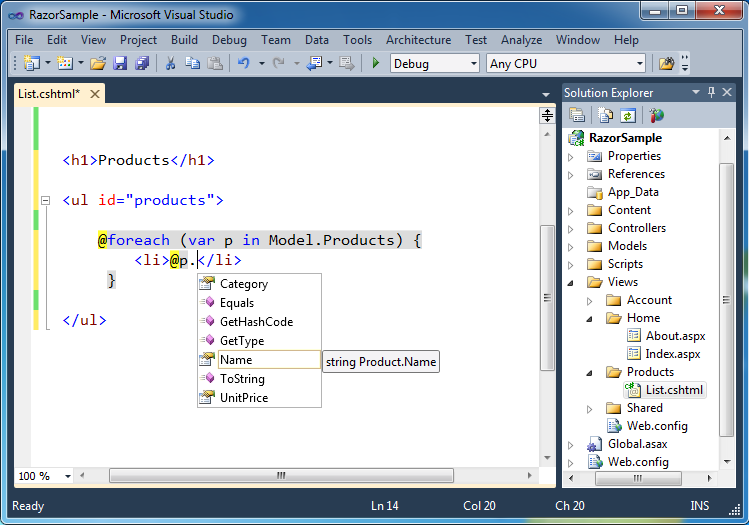Select the RazorSample project node
This screenshot has width=749, height=525.
(625, 138)
